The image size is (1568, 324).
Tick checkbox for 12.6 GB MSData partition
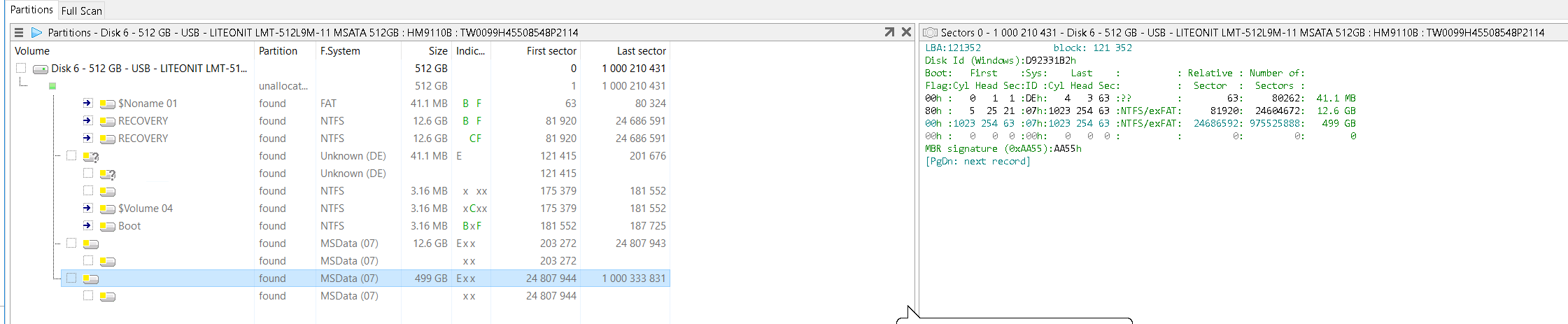point(71,243)
